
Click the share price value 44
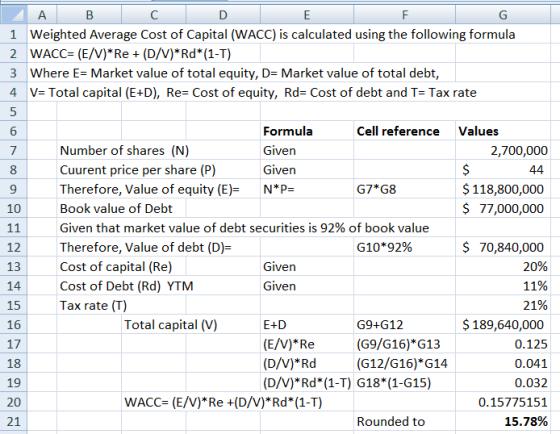pyautogui.click(x=536, y=170)
